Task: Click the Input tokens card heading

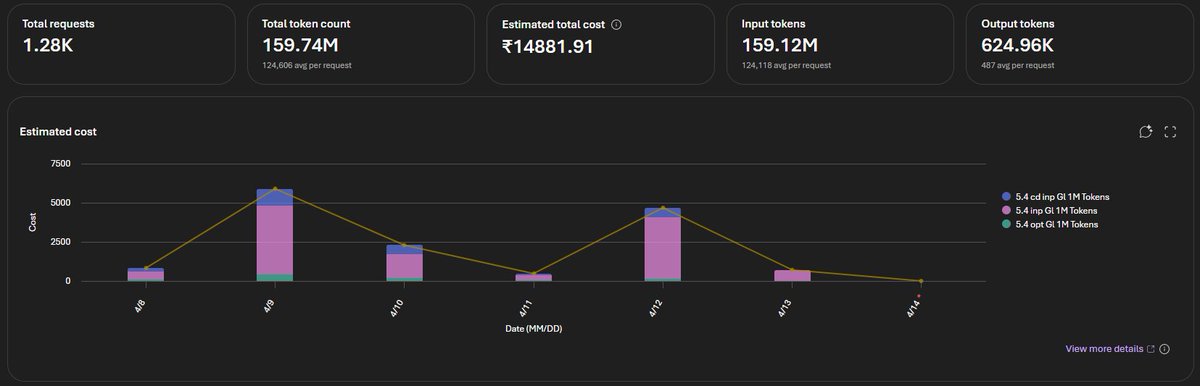Action: [773, 23]
